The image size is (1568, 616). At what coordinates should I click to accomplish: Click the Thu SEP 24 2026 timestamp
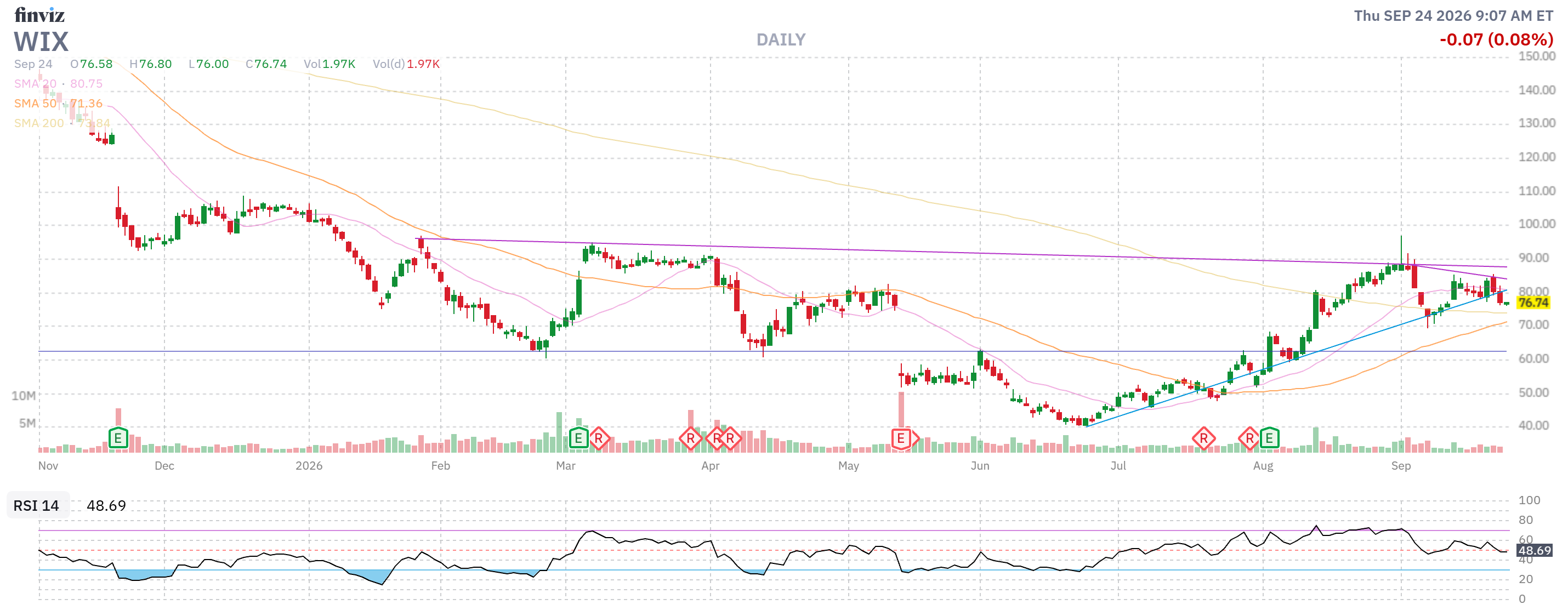click(x=1453, y=16)
